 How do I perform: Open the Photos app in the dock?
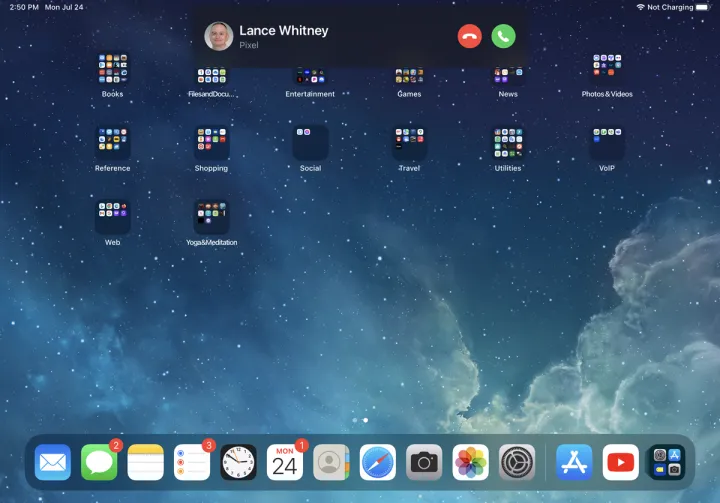(471, 462)
